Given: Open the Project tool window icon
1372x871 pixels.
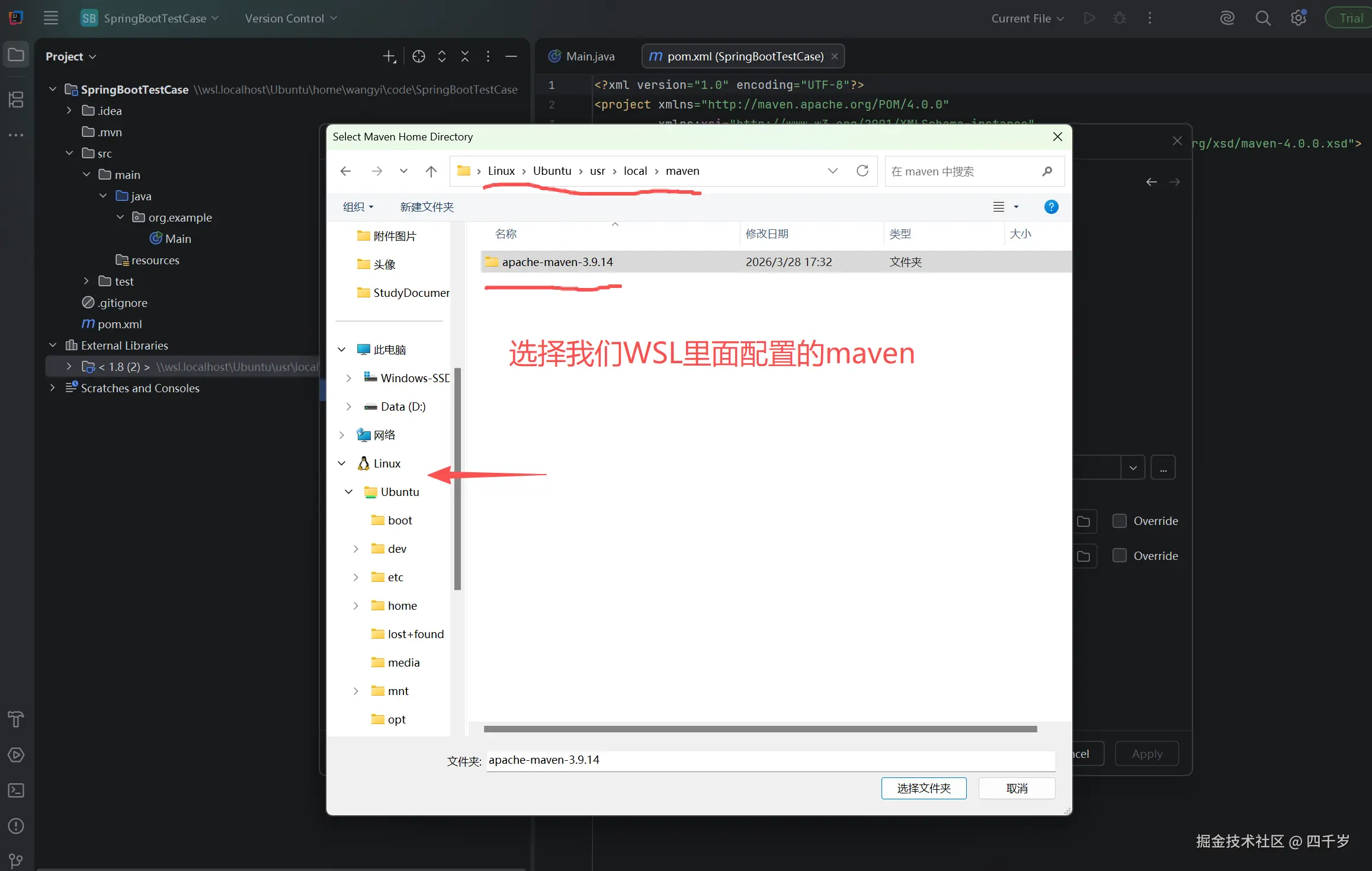Looking at the screenshot, I should 16,54.
